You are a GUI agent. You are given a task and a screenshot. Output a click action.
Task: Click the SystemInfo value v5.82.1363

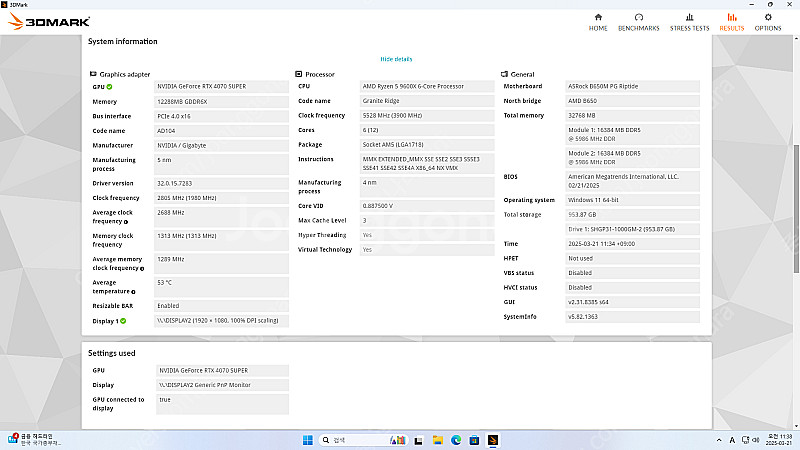(x=633, y=316)
